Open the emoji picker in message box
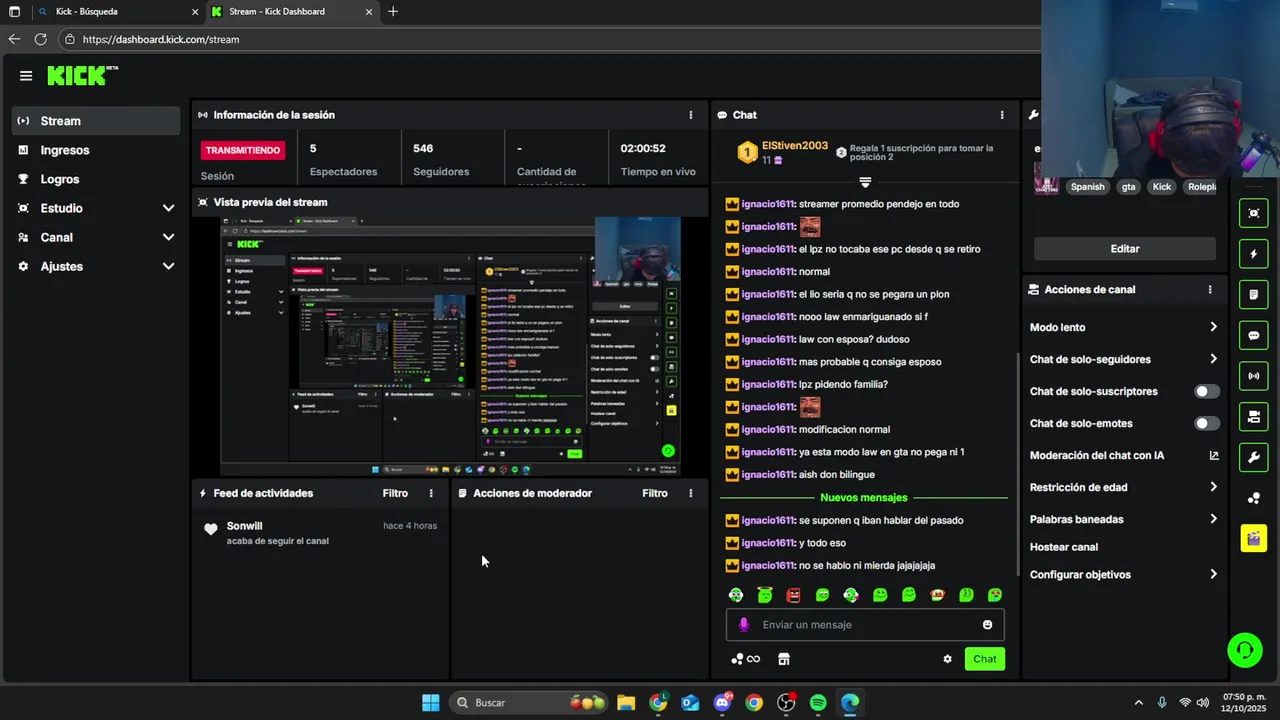This screenshot has width=1280, height=720. (987, 625)
